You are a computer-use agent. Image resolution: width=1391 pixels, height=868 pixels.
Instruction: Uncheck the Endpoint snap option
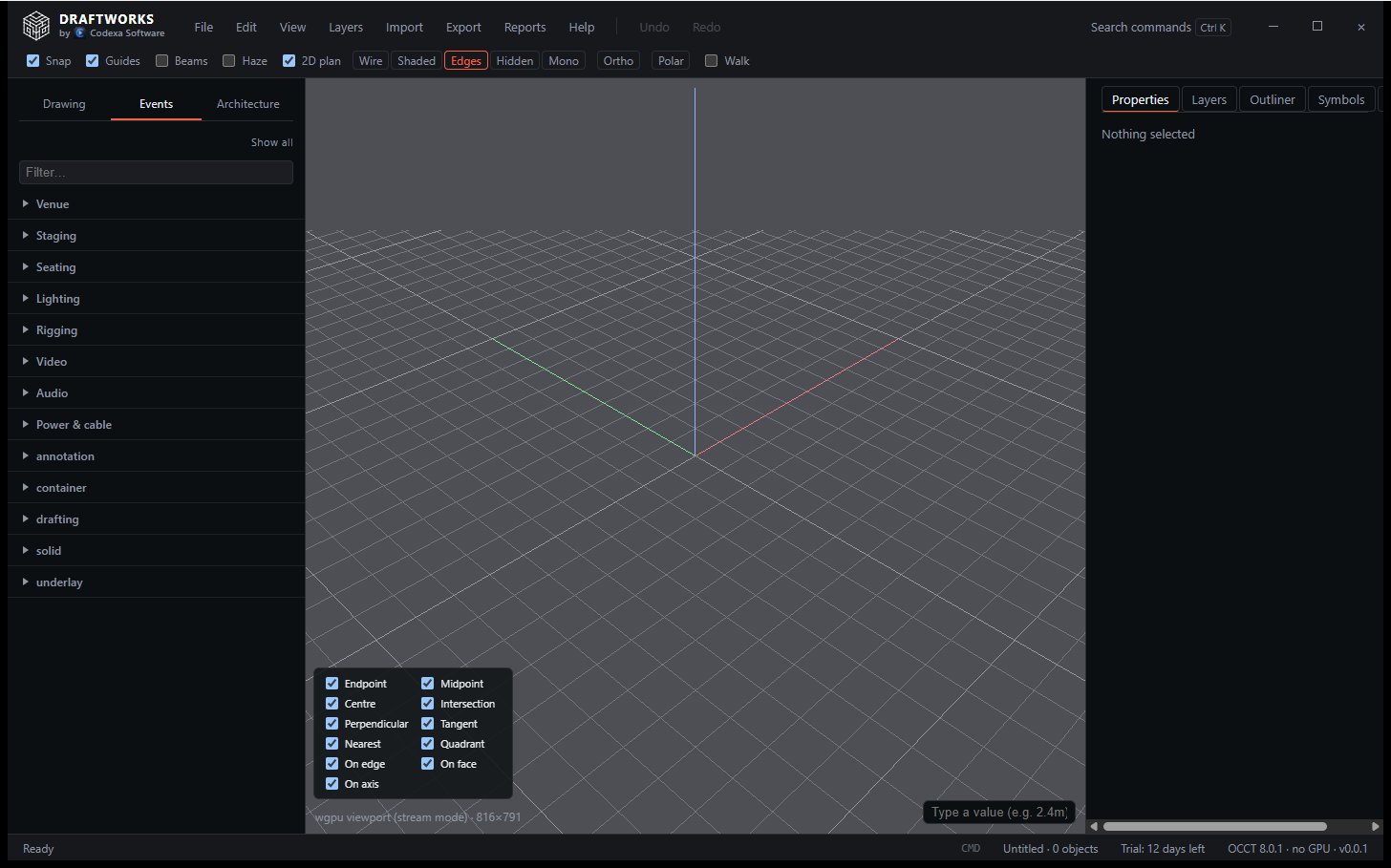(x=332, y=683)
